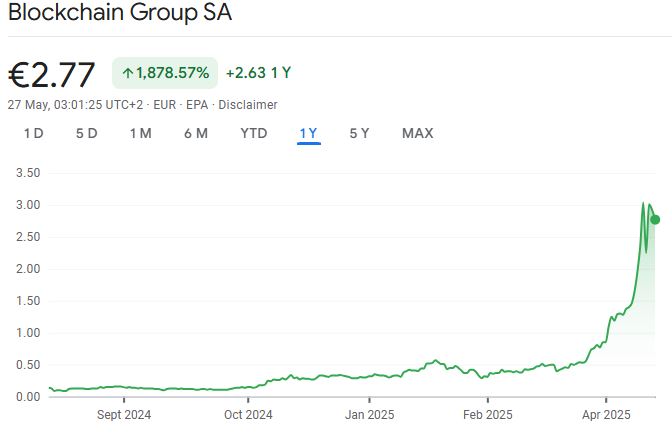The height and width of the screenshot is (435, 672).
Task: Click the Oct 2024 axis label
Action: 247,414
